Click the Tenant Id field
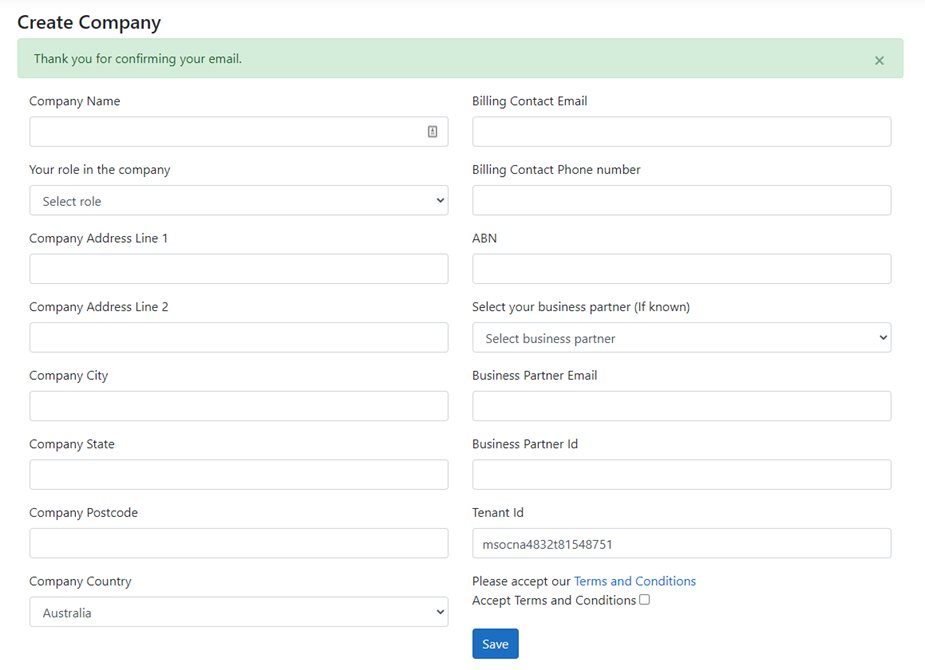The height and width of the screenshot is (670, 925). tap(681, 544)
